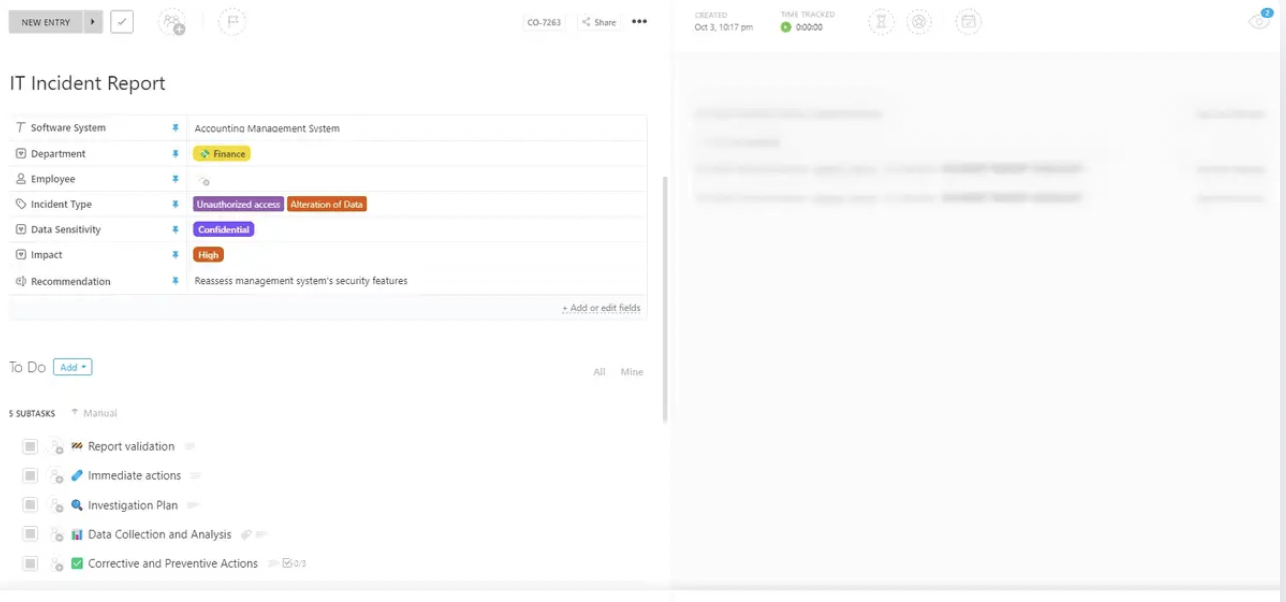Image resolution: width=1286 pixels, height=602 pixels.
Task: Click the Incident Type field label
Action: 61,204
